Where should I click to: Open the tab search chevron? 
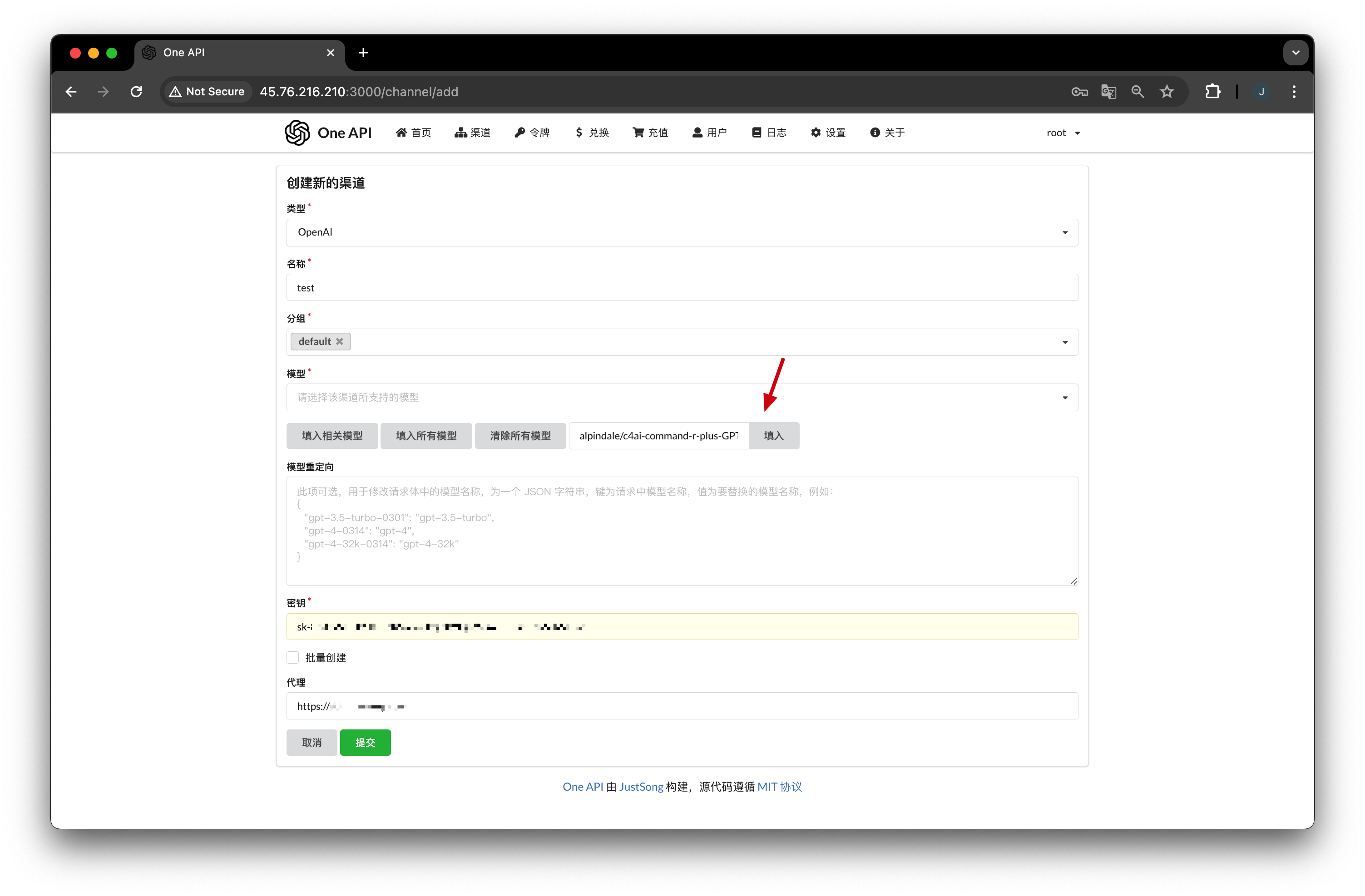1296,53
